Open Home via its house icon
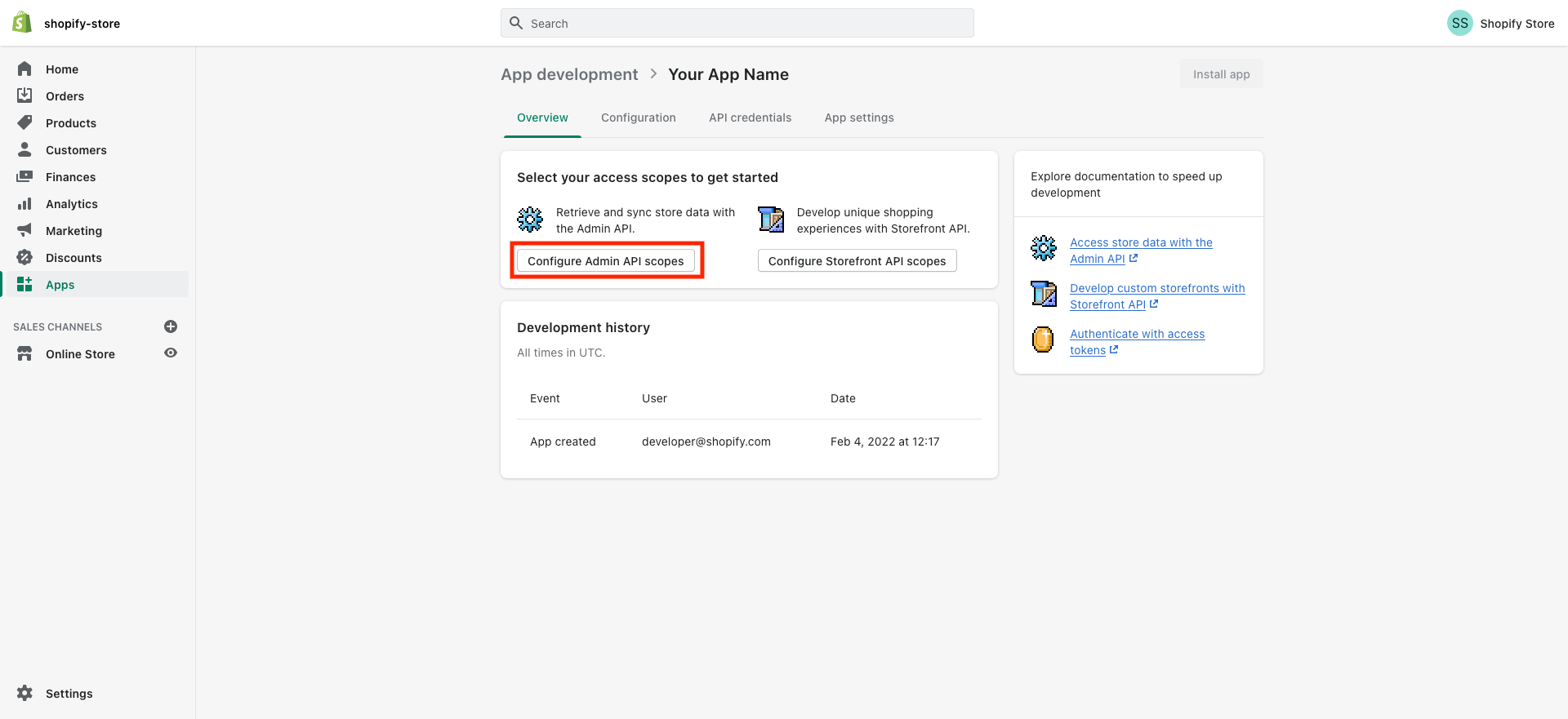The image size is (1568, 719). (x=24, y=69)
